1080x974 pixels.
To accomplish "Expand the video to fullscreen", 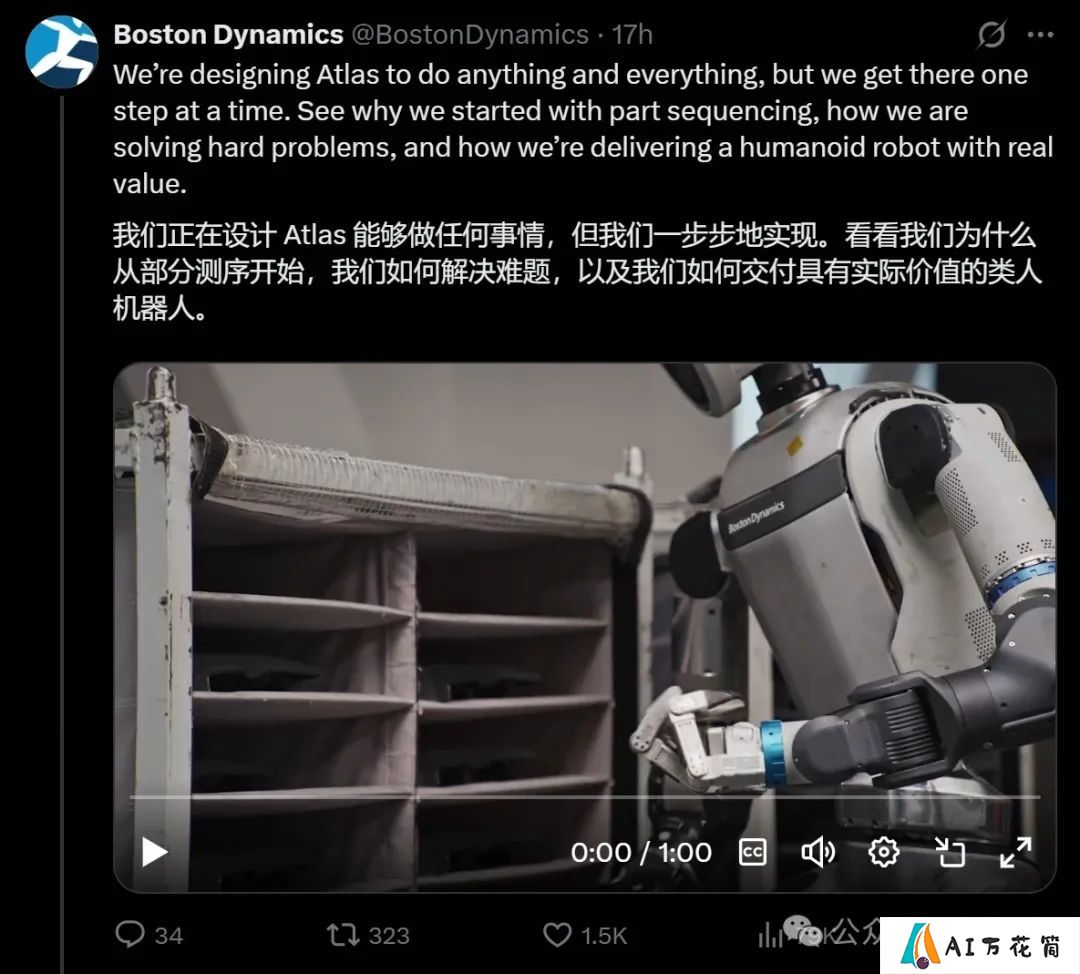I will tap(1015, 852).
